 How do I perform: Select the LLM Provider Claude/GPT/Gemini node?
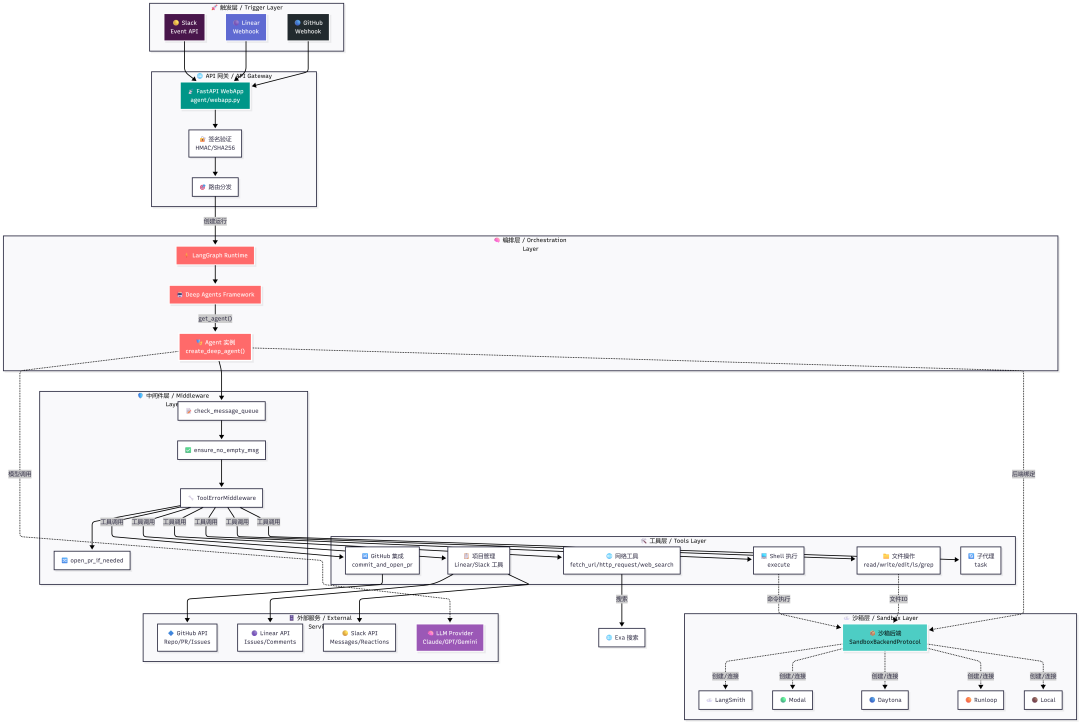(450, 638)
